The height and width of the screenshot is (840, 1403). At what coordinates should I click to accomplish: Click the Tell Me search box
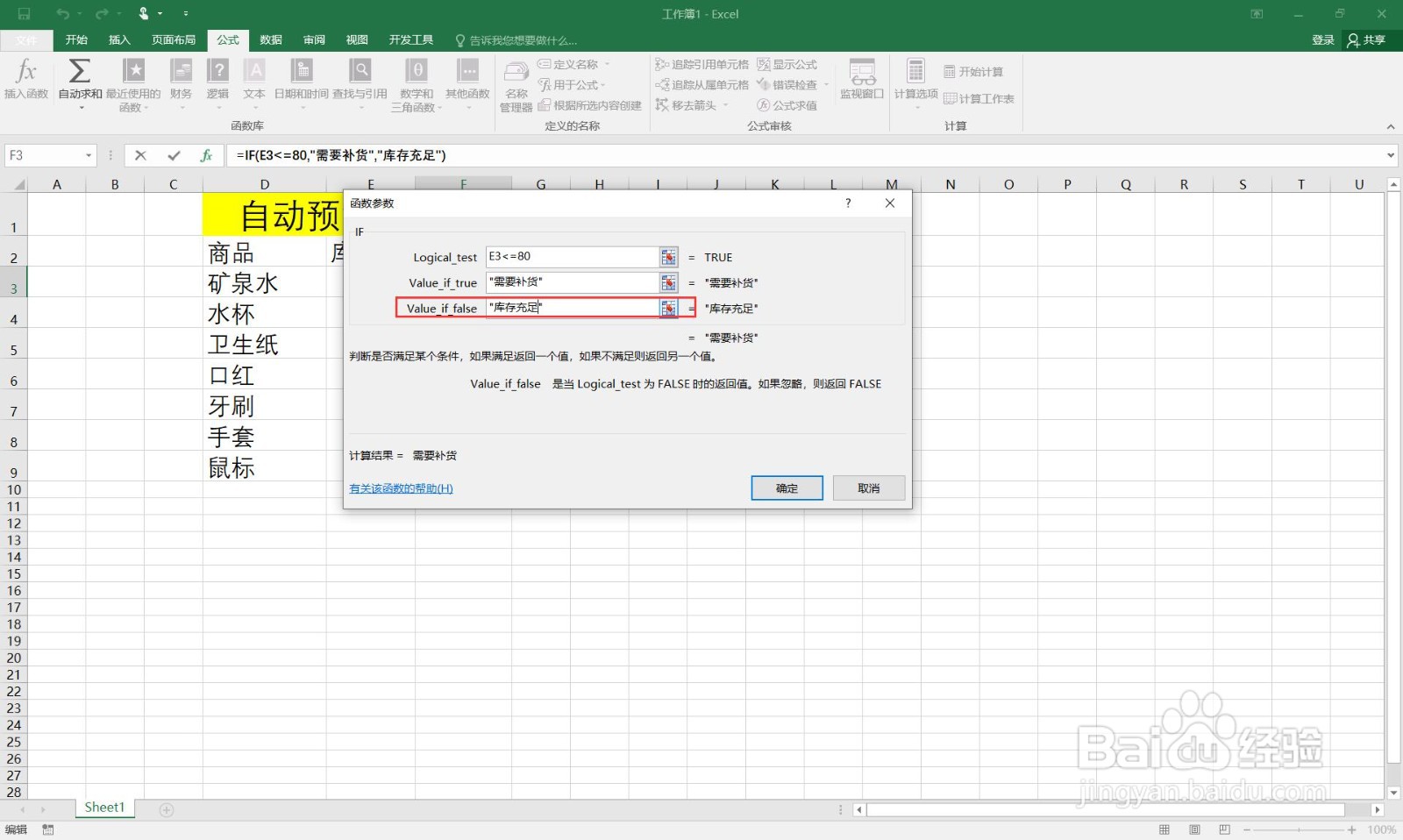pyautogui.click(x=516, y=40)
